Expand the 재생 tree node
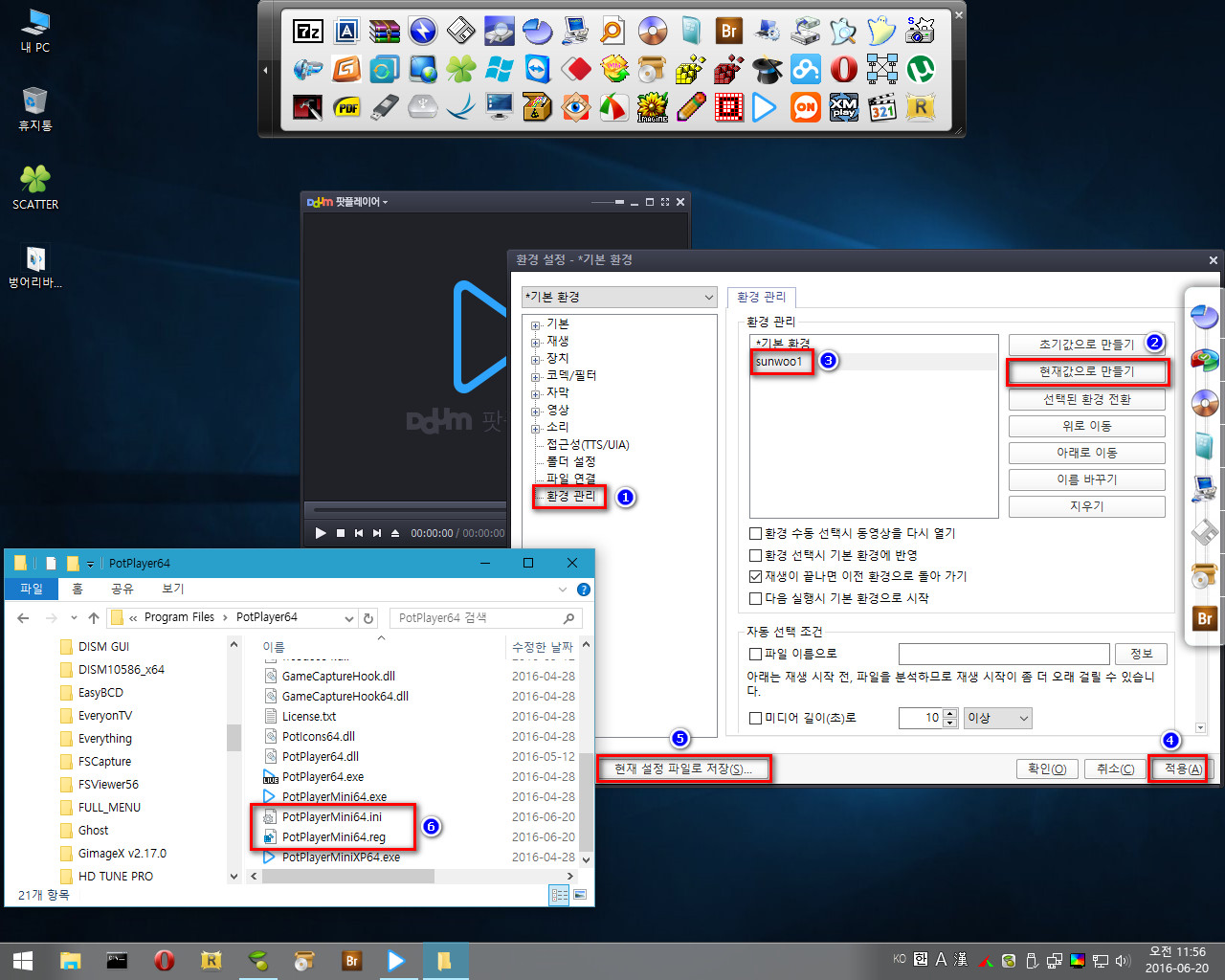 536,343
